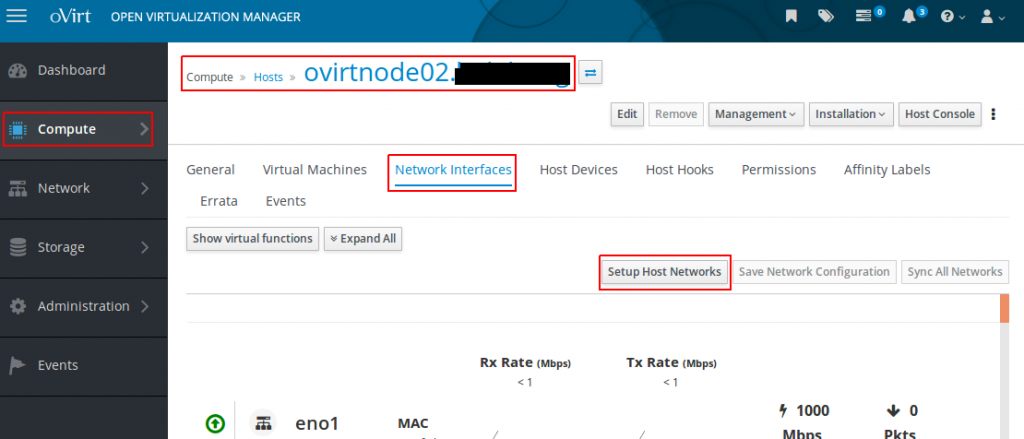Viewport: 1024px width, 439px height.
Task: Click the oVirt logo
Action: tap(71, 17)
